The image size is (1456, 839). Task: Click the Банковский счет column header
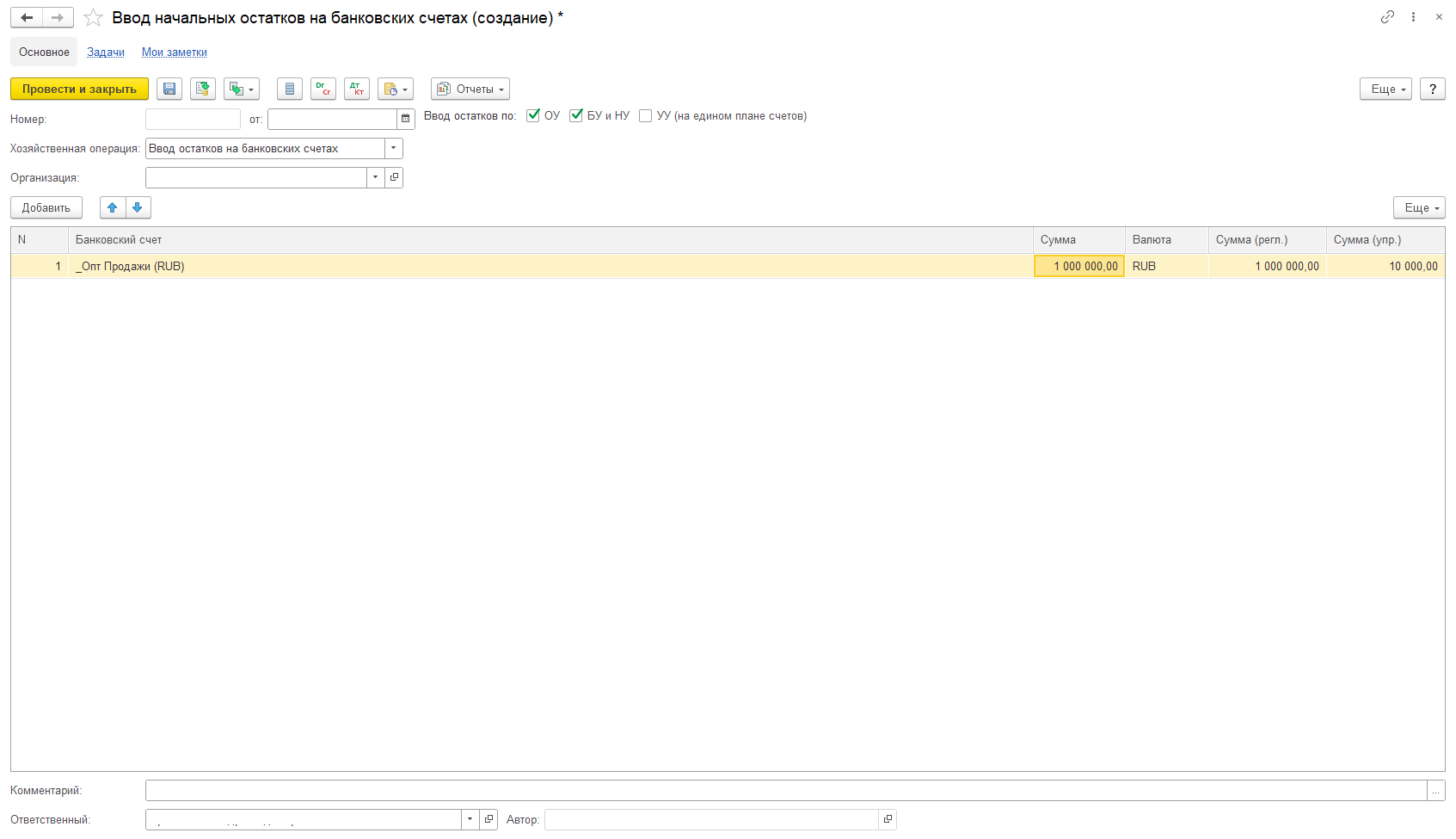(550, 240)
